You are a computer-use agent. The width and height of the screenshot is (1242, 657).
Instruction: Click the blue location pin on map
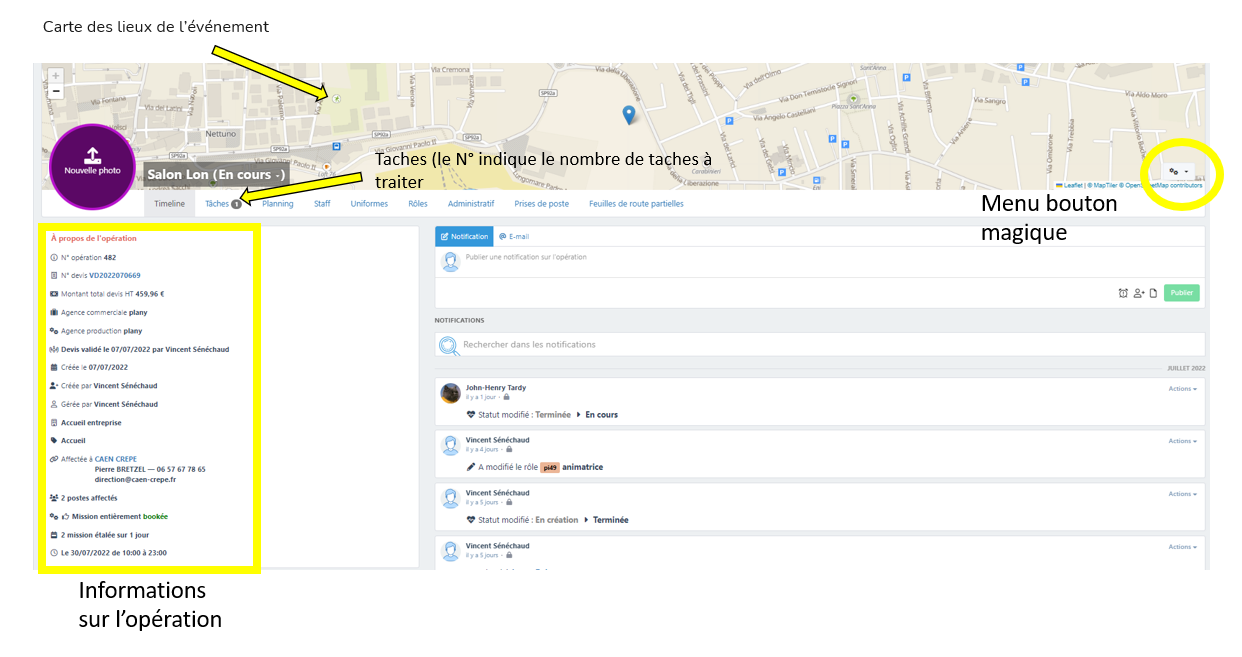coord(628,114)
